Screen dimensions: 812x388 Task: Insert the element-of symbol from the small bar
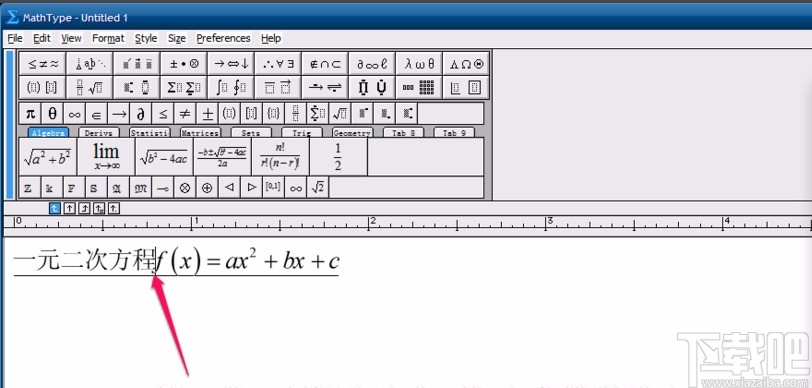click(96, 113)
